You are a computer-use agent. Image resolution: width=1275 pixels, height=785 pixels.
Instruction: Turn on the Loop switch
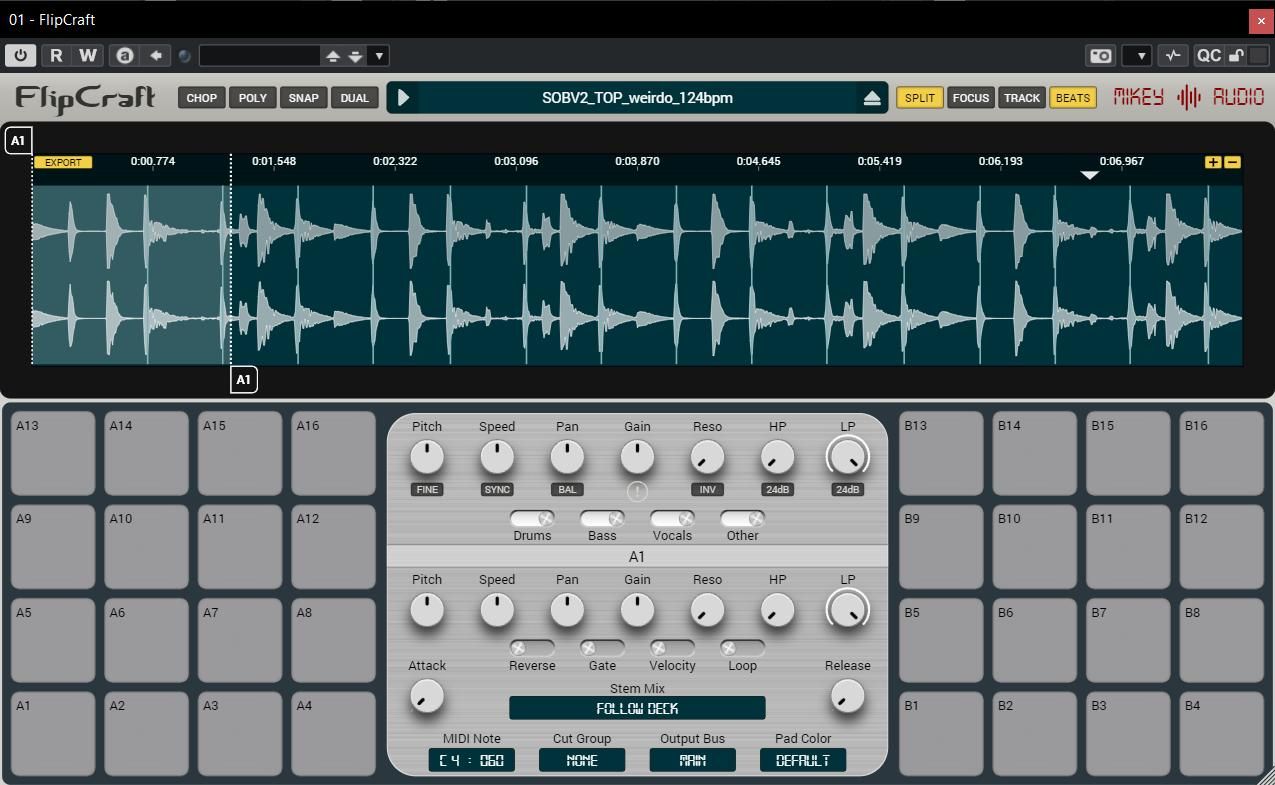[x=742, y=648]
